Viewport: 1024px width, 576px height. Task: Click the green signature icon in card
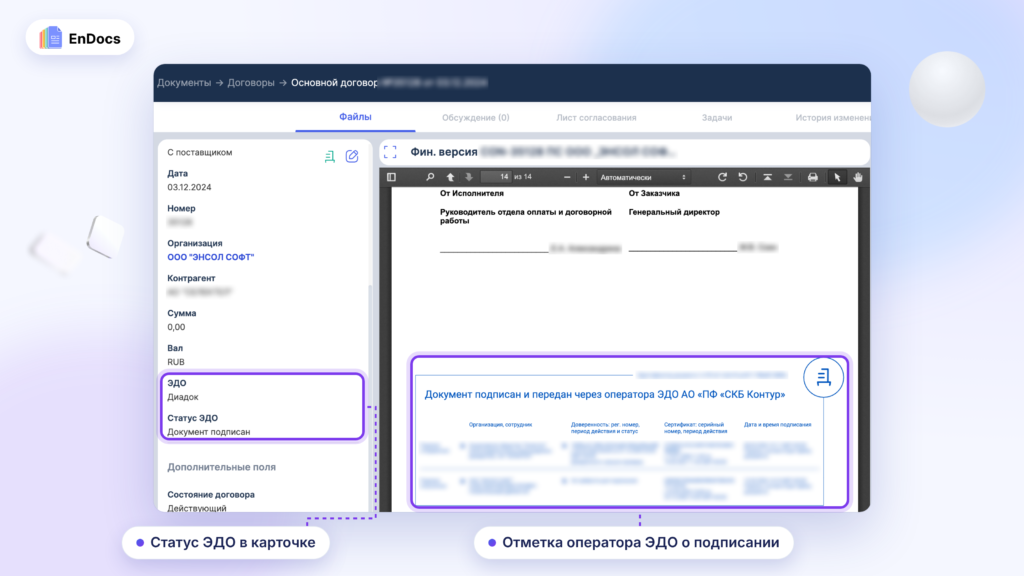330,156
